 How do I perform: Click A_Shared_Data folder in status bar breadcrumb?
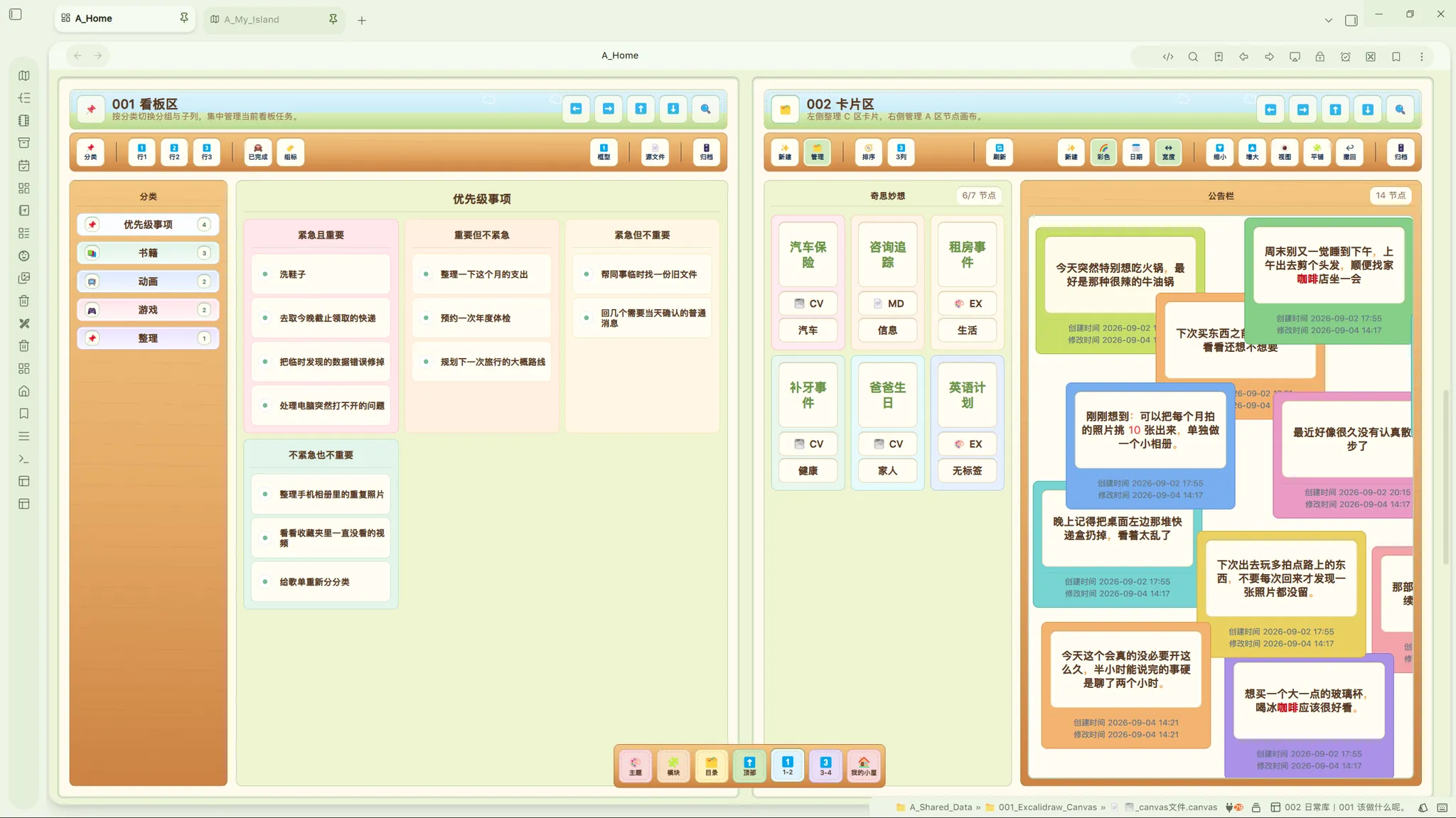point(934,807)
